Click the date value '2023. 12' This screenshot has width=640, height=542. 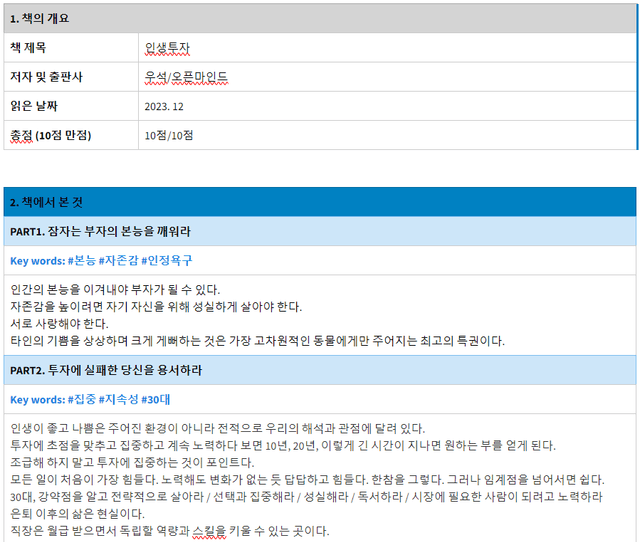click(164, 107)
